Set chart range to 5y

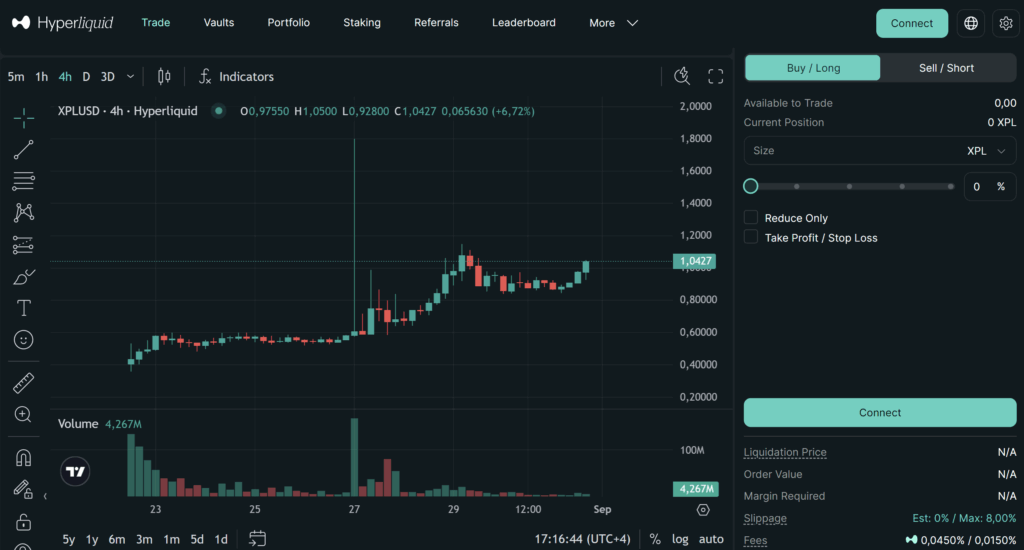coord(69,539)
